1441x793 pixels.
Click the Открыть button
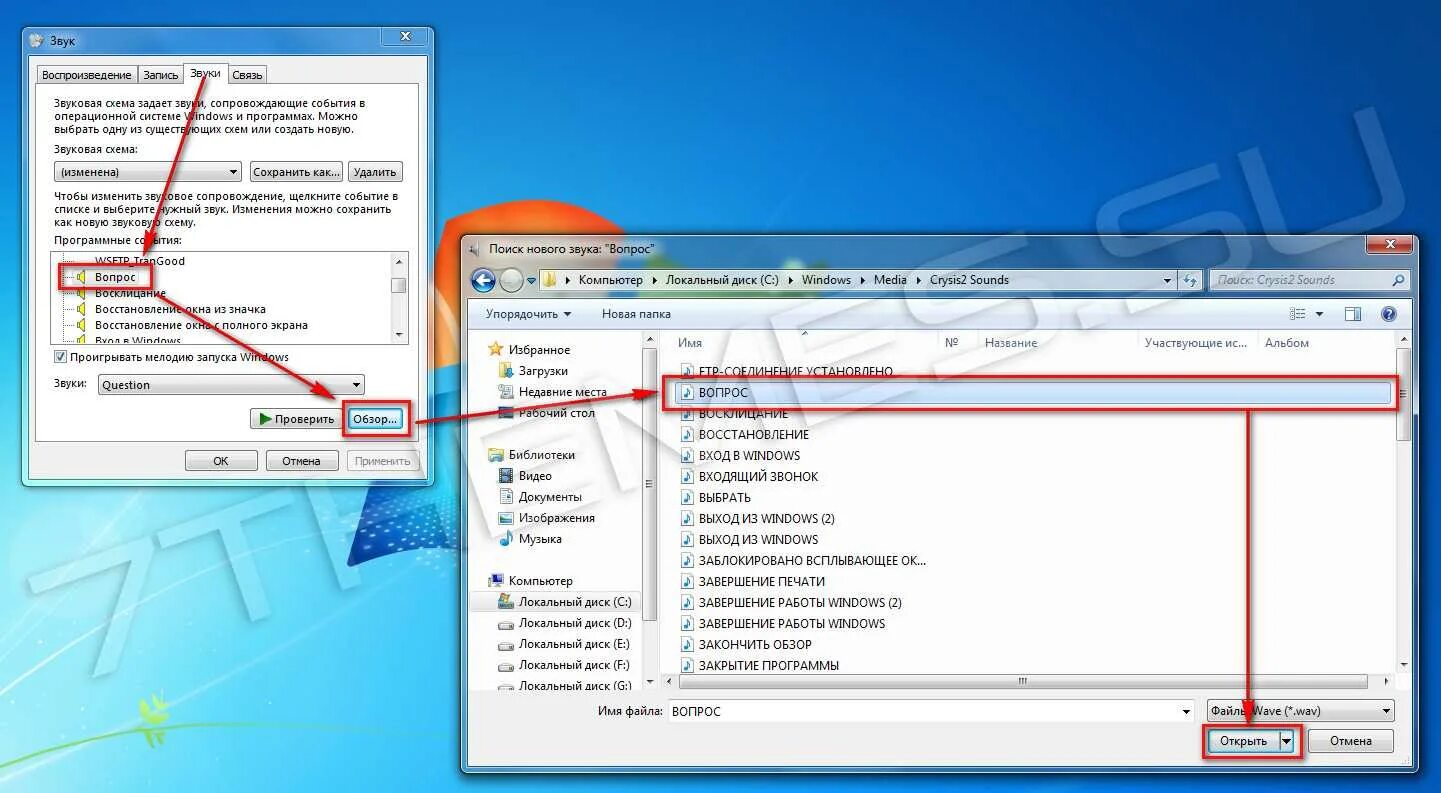tap(1243, 742)
